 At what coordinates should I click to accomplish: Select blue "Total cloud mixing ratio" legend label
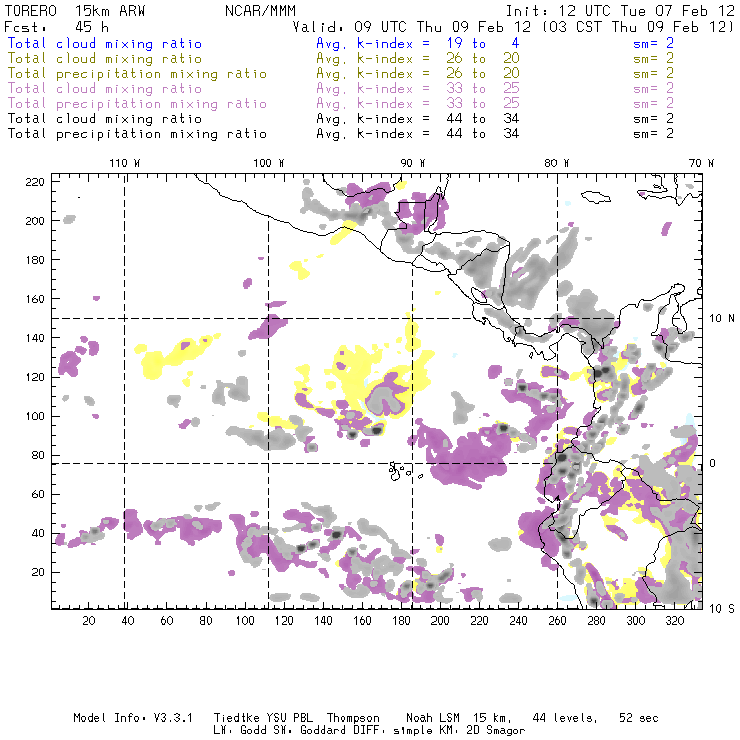click(105, 43)
